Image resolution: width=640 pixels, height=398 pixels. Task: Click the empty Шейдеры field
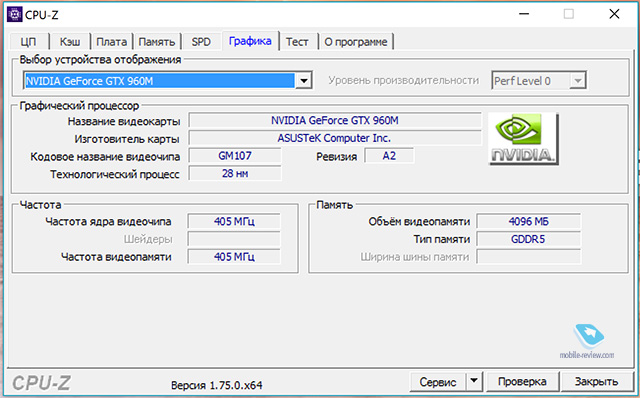(234, 239)
